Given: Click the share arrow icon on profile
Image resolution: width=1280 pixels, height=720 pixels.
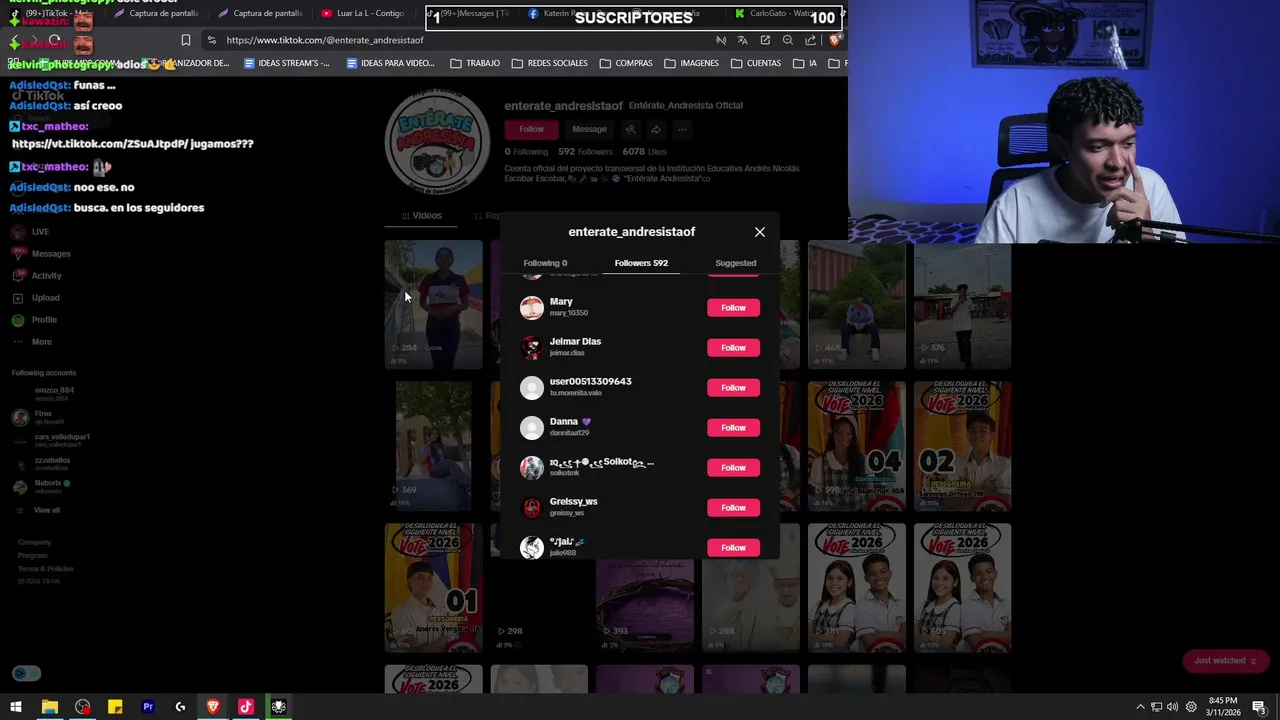Looking at the screenshot, I should 656,129.
